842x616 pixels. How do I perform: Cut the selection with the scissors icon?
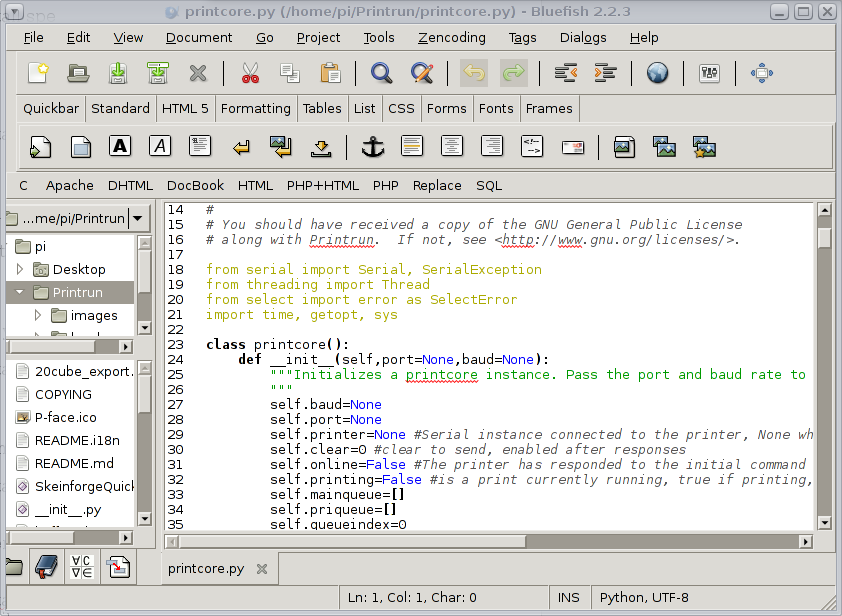(250, 73)
